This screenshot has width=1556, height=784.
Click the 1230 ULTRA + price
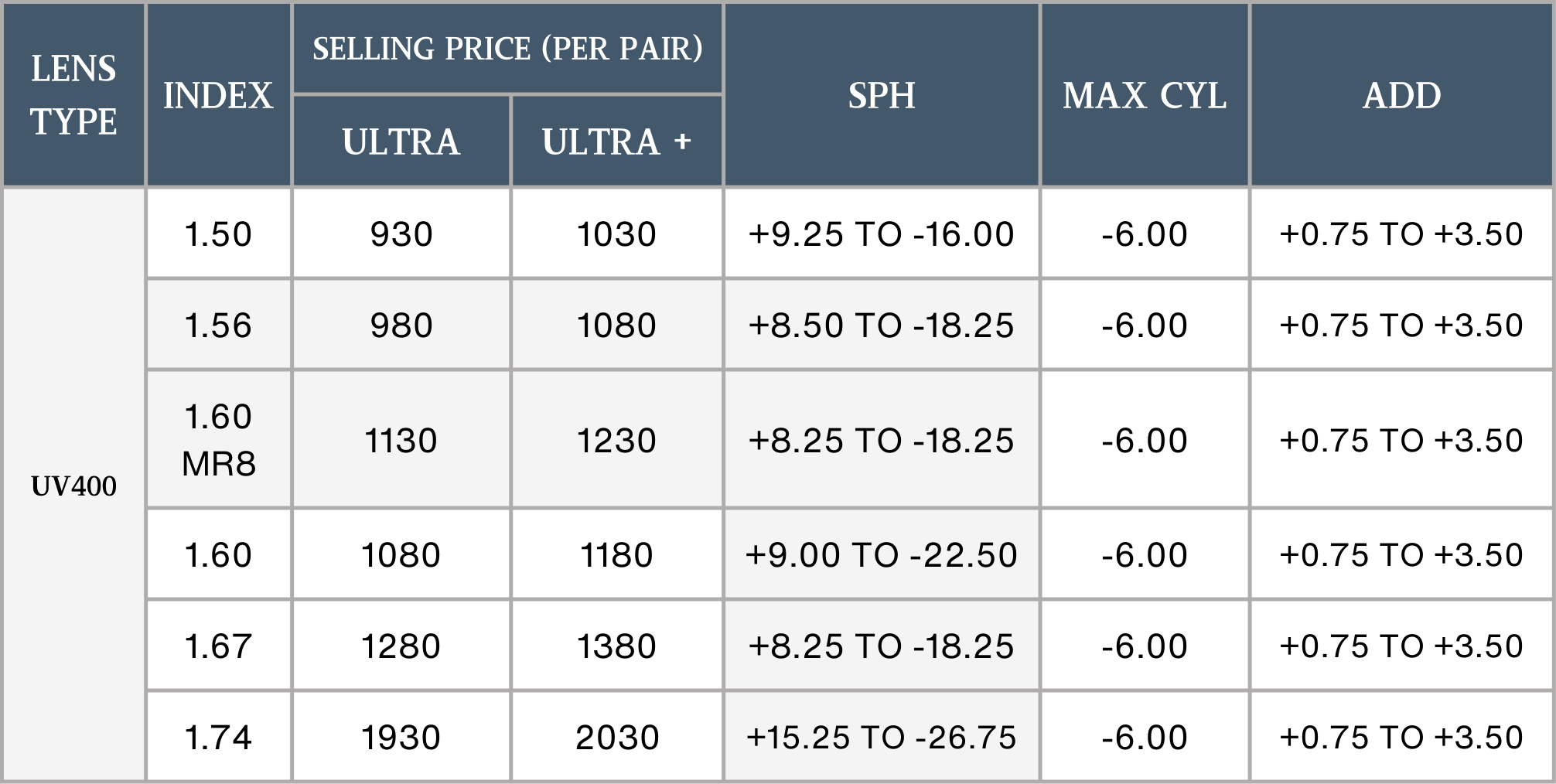pos(616,440)
